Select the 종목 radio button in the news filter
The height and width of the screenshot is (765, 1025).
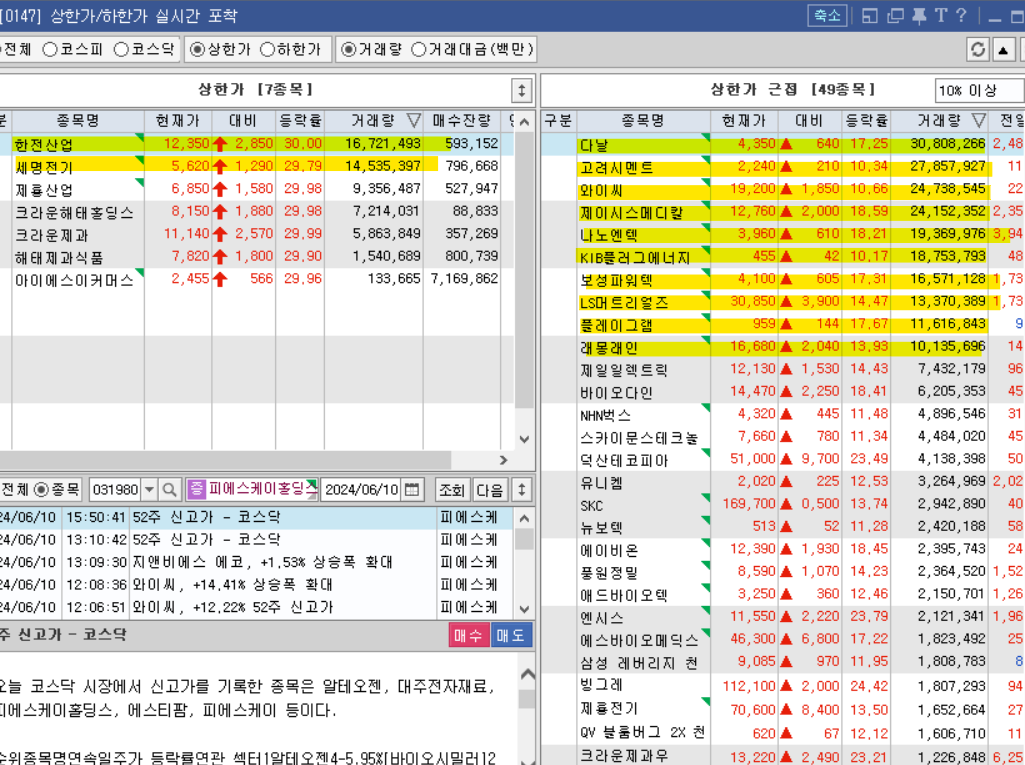[41, 490]
